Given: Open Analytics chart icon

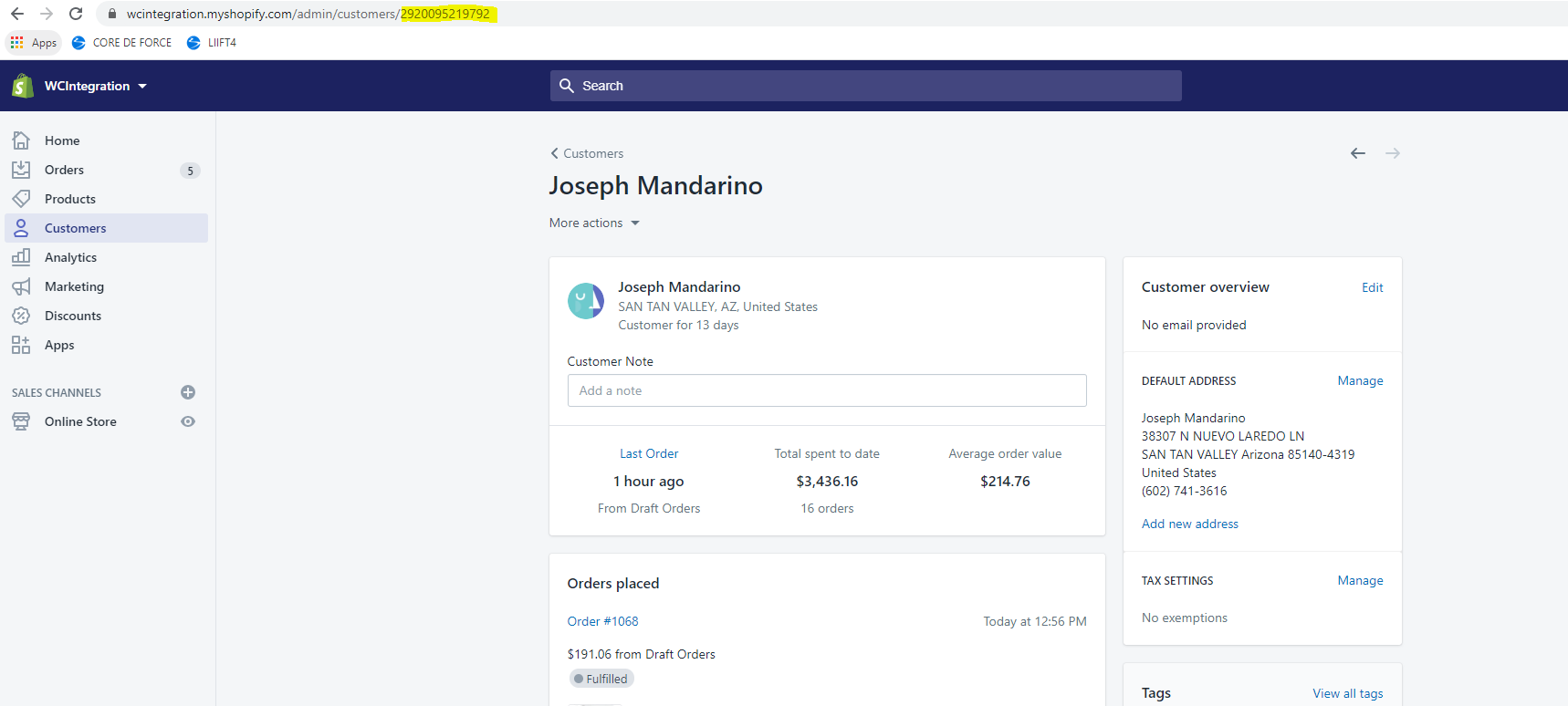Looking at the screenshot, I should tap(21, 257).
